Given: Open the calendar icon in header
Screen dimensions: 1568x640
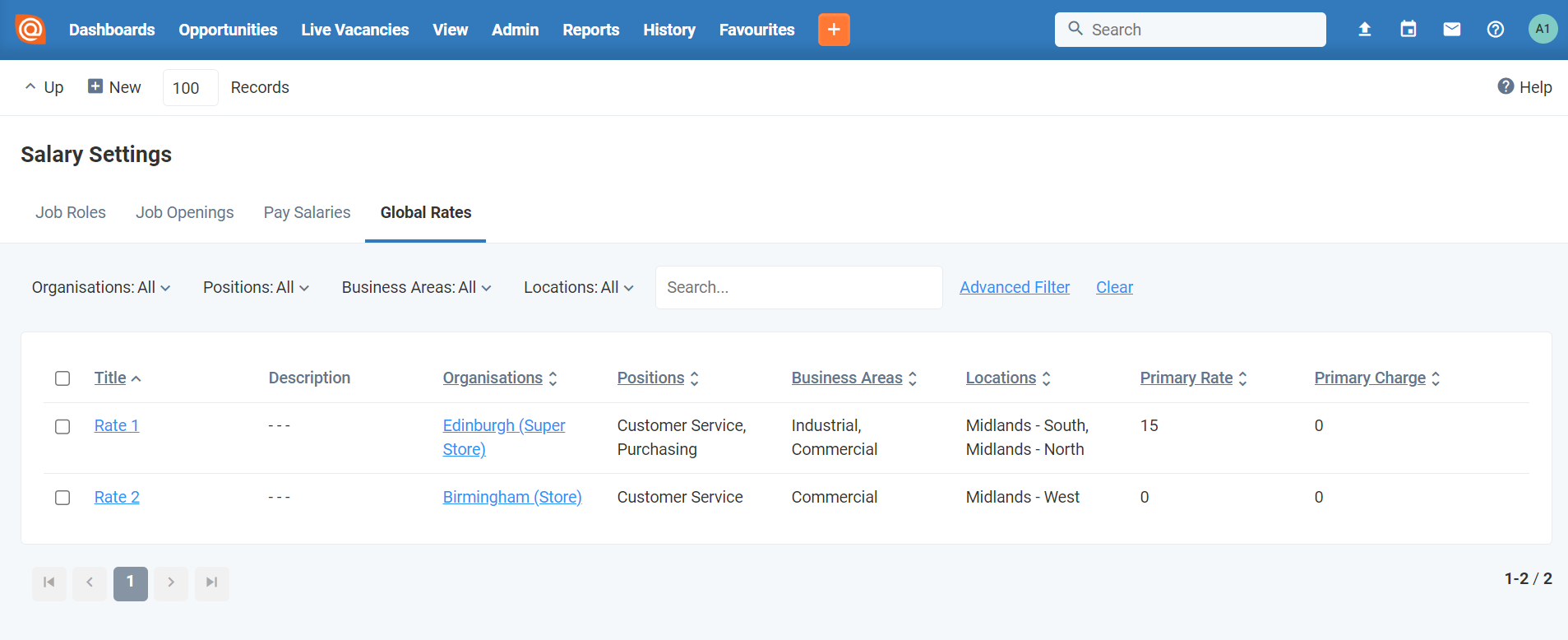Looking at the screenshot, I should 1408,30.
